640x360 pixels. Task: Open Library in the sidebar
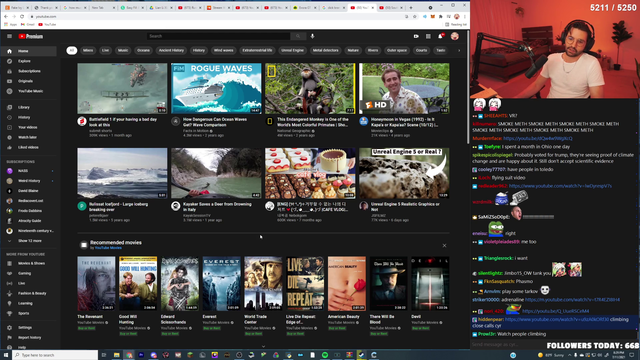(x=29, y=107)
